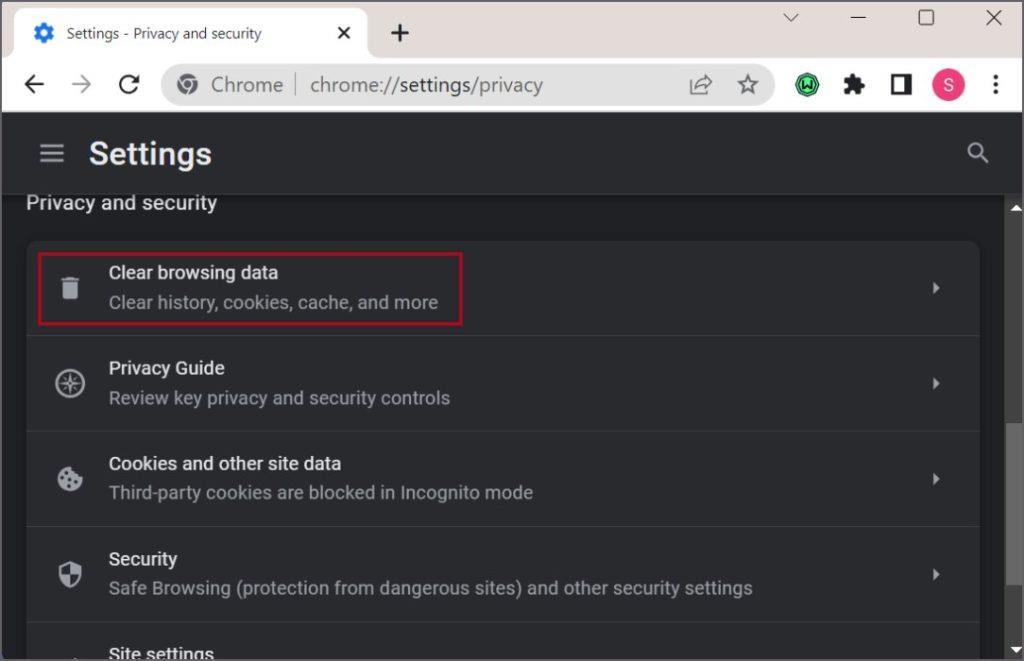Click the compass icon for Privacy Guide
The image size is (1024, 661).
70,383
